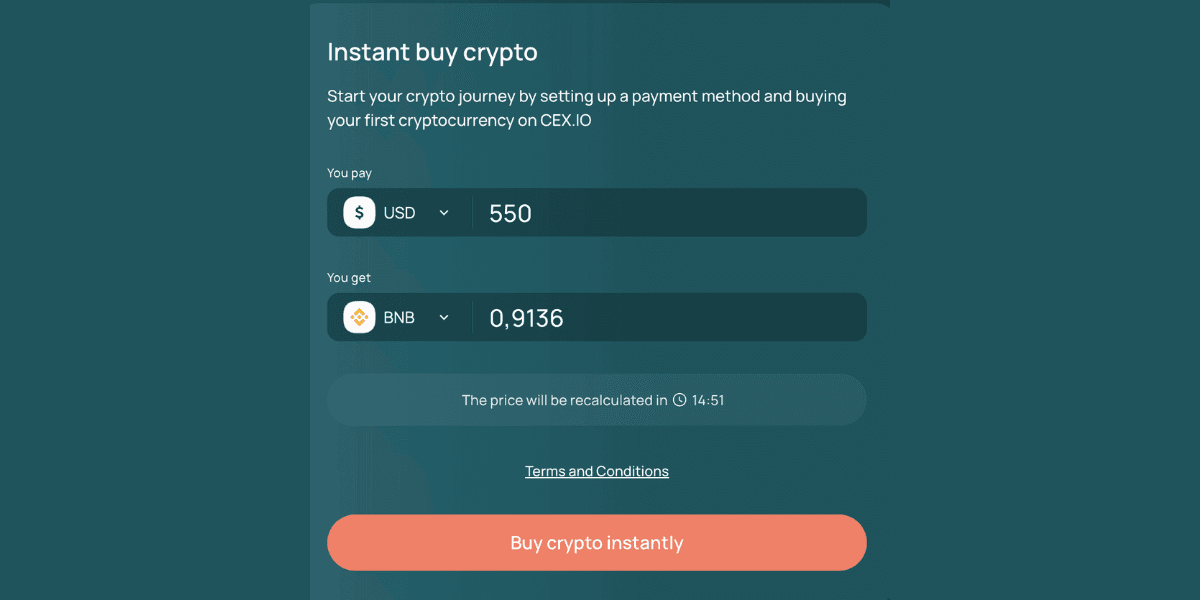Open the crypto selector labeled BNB
The height and width of the screenshot is (600, 1200).
point(399,317)
